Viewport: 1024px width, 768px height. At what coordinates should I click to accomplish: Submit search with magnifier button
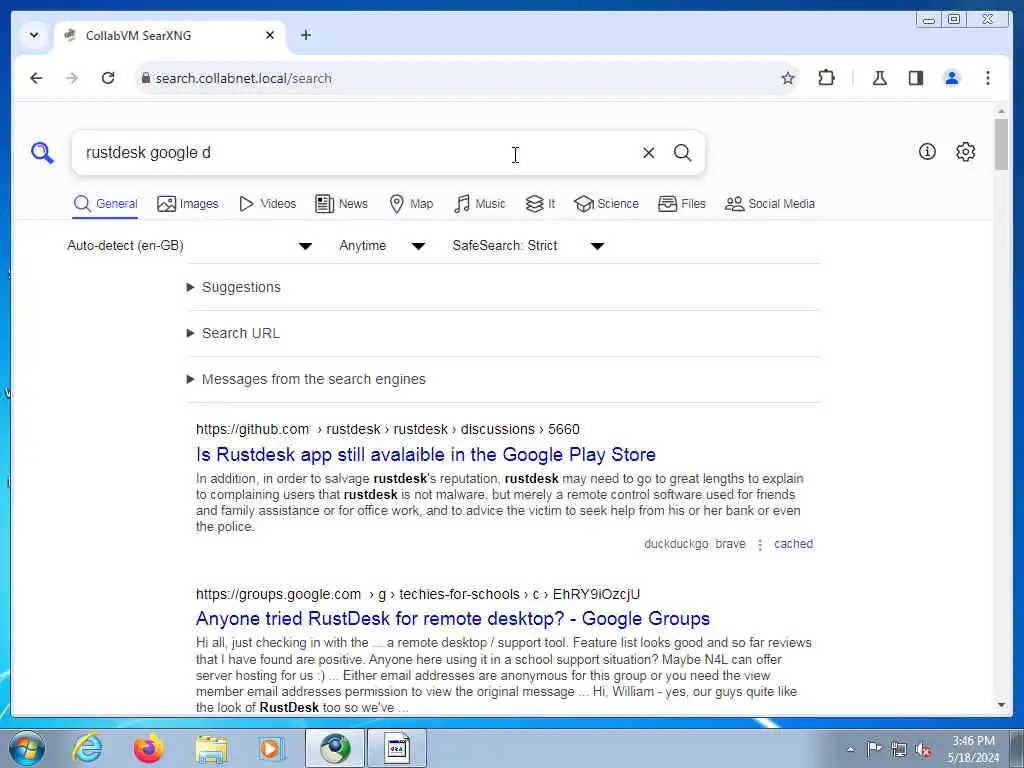682,153
